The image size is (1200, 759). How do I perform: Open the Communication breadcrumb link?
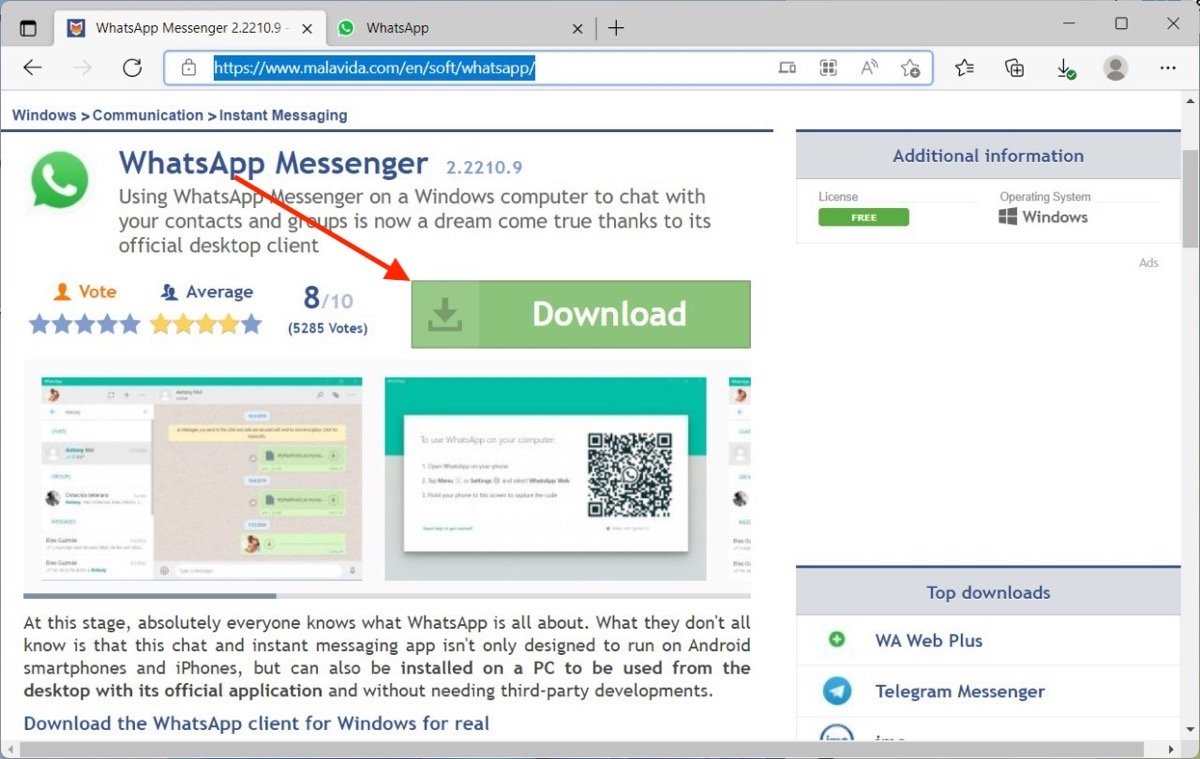coord(148,115)
